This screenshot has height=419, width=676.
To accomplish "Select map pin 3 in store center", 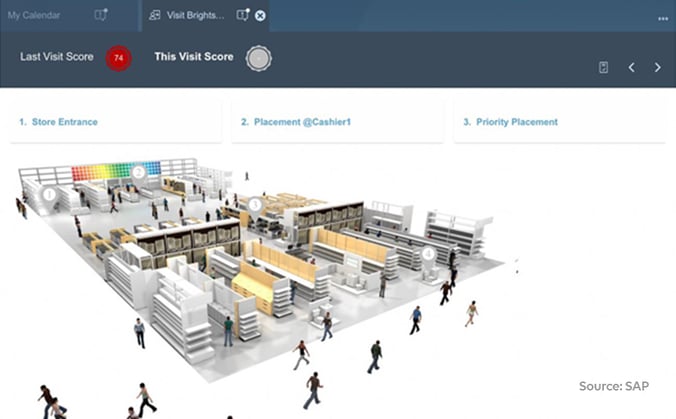I will tap(255, 207).
